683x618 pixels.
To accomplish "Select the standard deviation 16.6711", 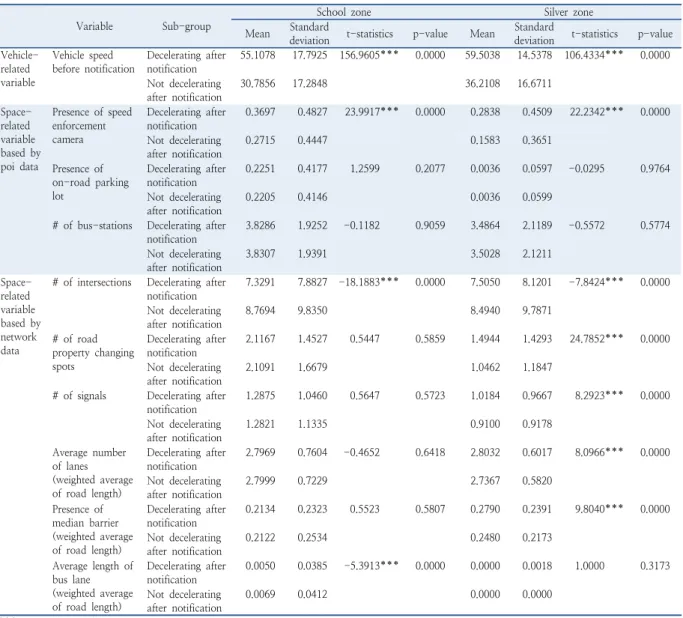I will click(534, 84).
